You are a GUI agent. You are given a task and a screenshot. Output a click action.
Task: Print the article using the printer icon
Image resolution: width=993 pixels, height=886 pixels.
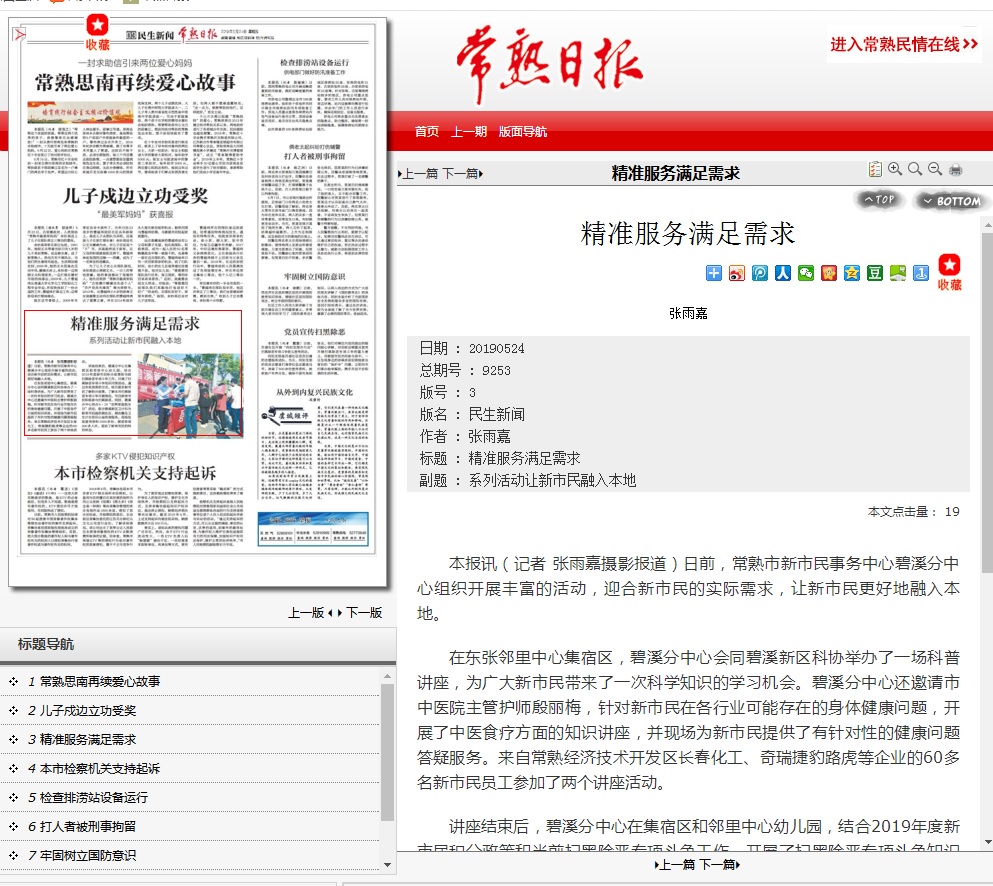(x=956, y=170)
